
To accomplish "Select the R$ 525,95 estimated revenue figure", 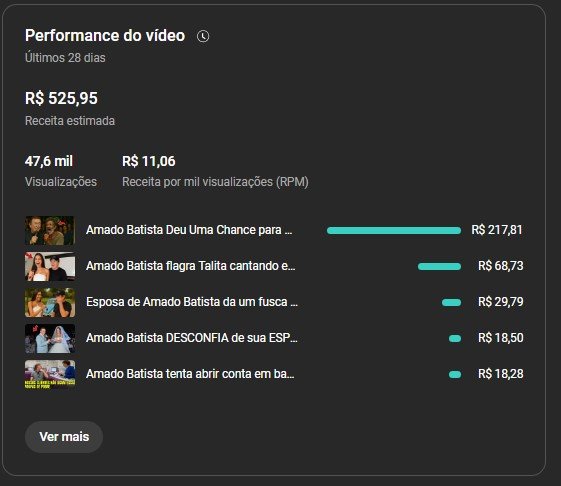I will pyautogui.click(x=61, y=98).
